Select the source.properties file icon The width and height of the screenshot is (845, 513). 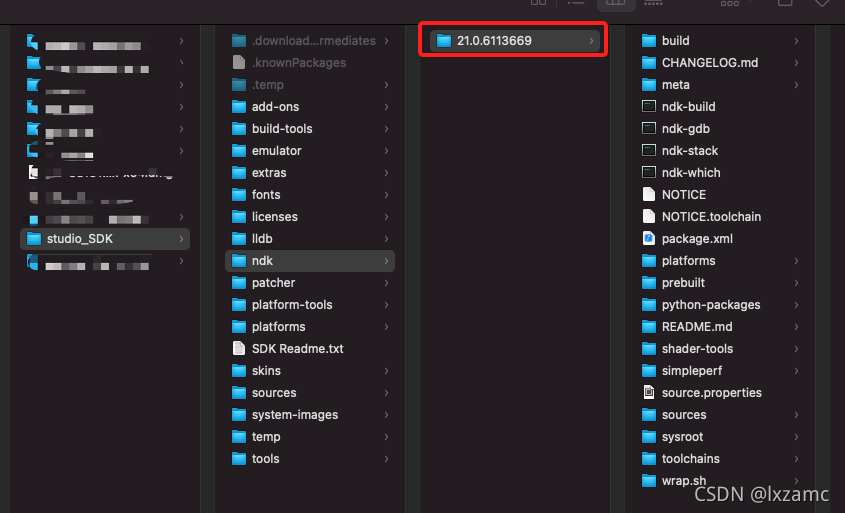(x=649, y=392)
